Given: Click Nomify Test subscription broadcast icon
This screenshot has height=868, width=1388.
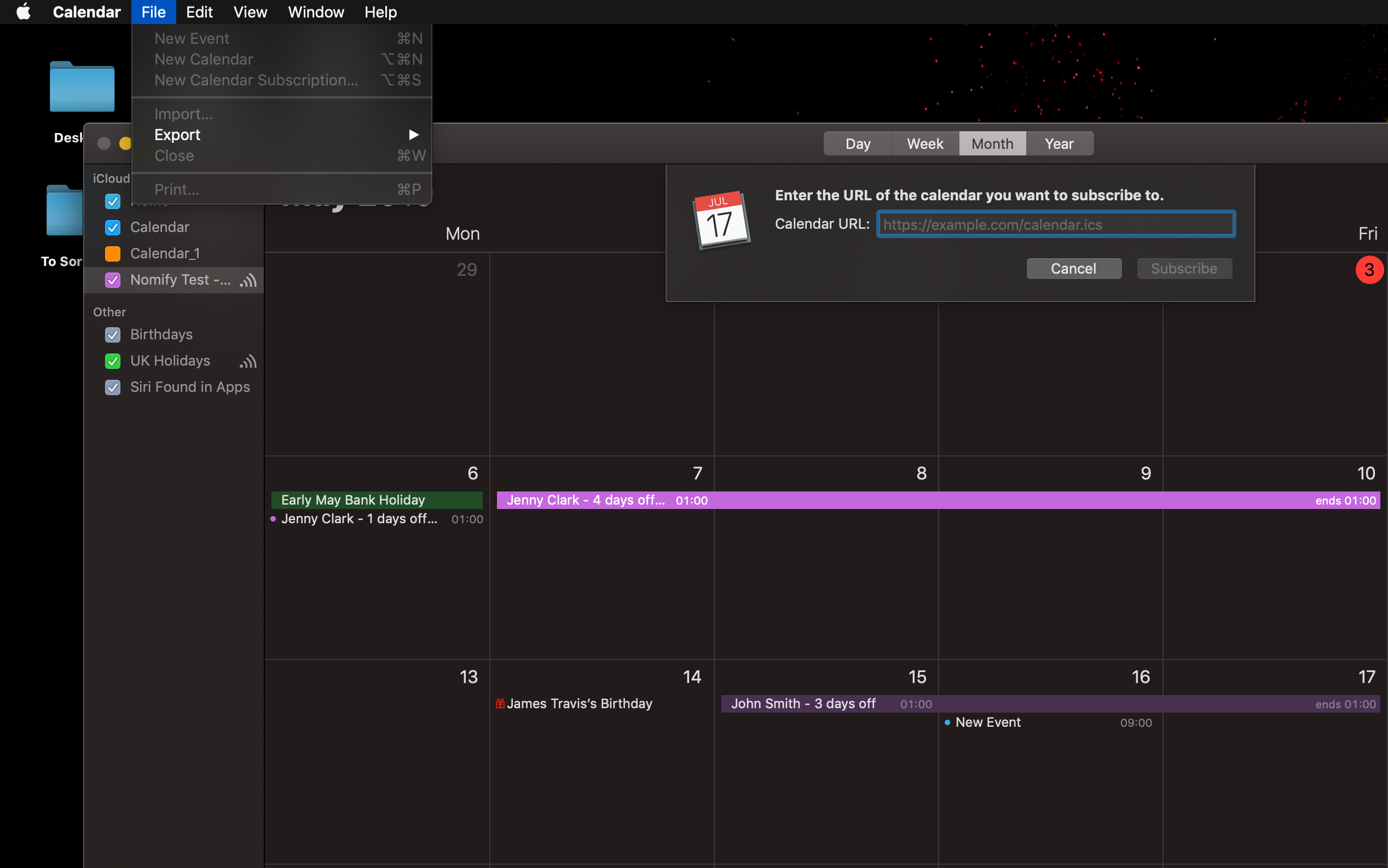Looking at the screenshot, I should (248, 280).
